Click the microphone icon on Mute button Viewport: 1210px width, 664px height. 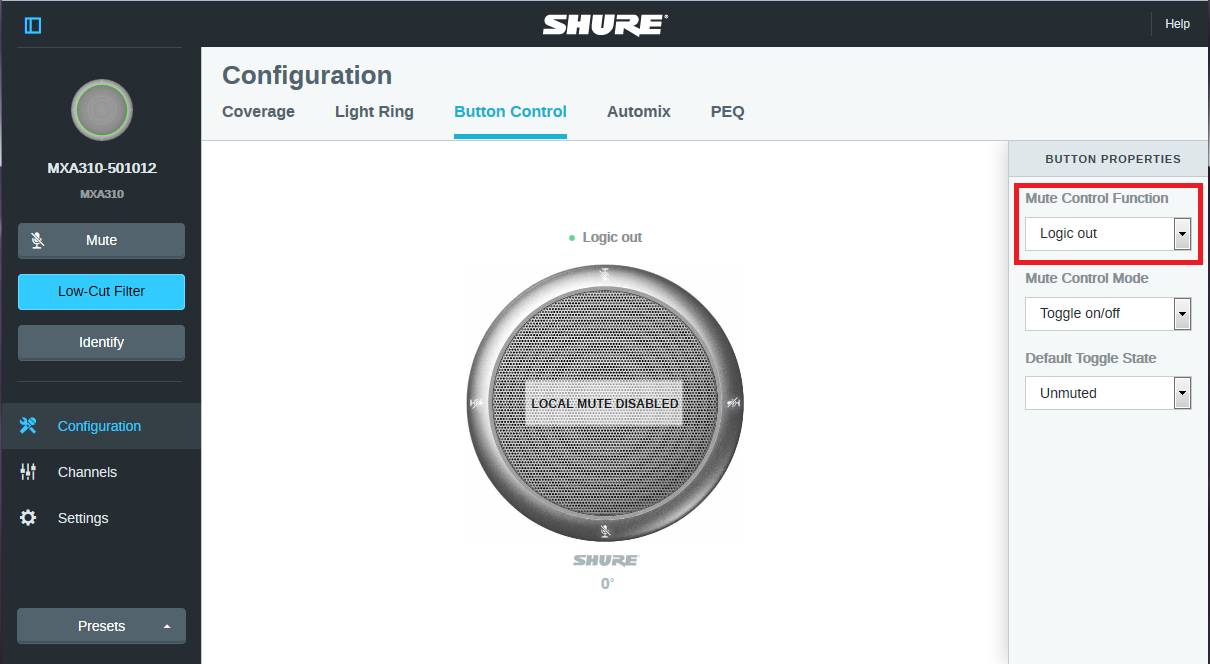[x=37, y=240]
